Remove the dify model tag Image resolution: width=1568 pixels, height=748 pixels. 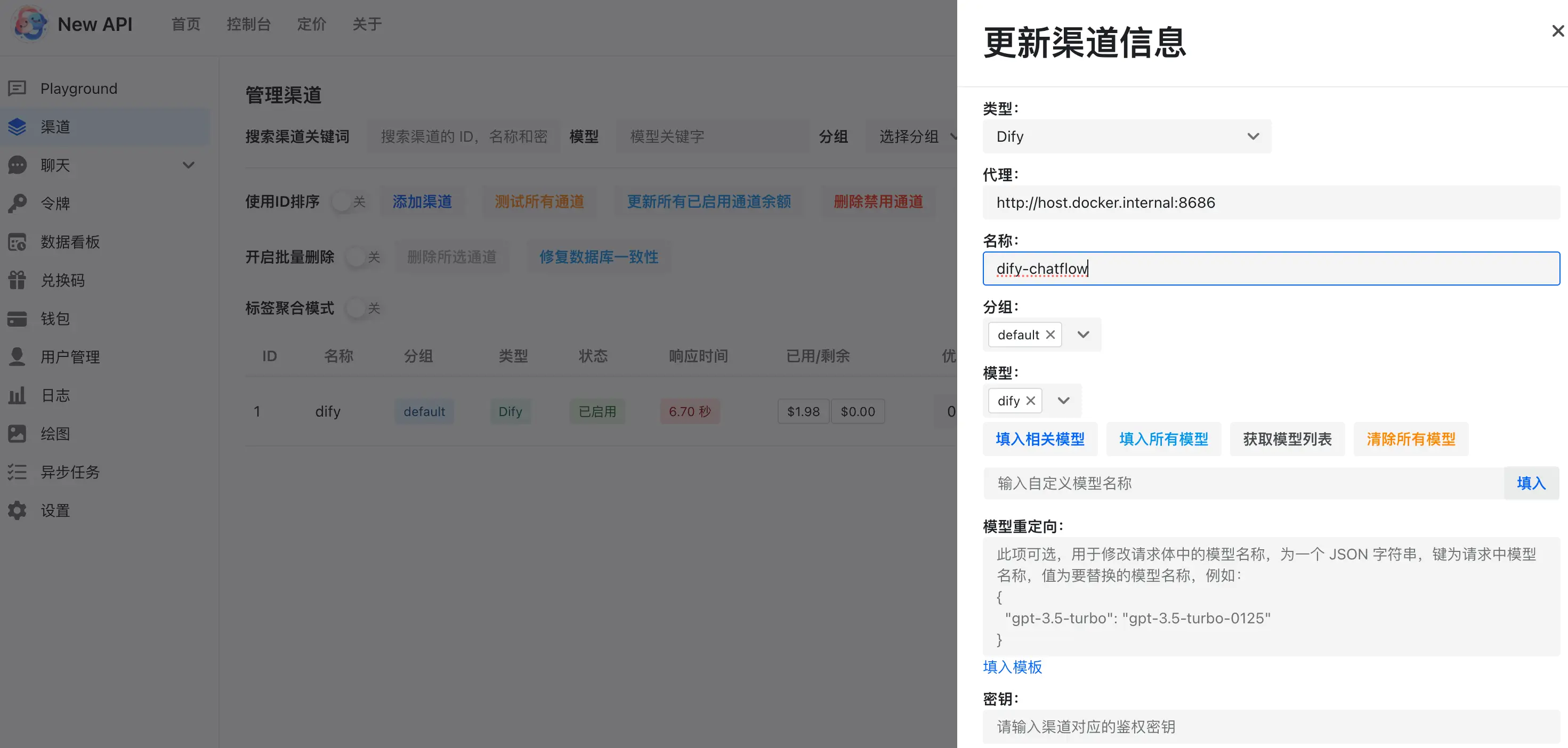pyautogui.click(x=1031, y=401)
